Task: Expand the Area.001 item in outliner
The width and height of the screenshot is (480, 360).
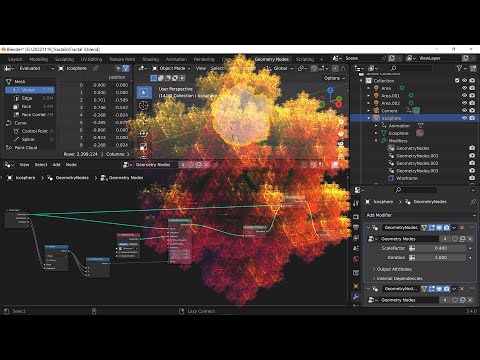Action: 369,96
